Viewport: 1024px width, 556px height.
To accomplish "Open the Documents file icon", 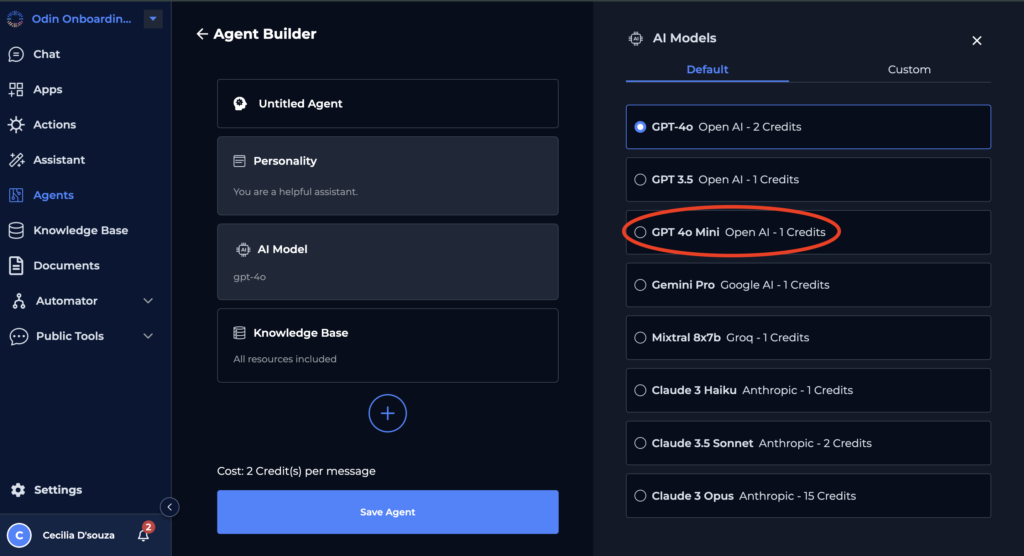I will [16, 266].
